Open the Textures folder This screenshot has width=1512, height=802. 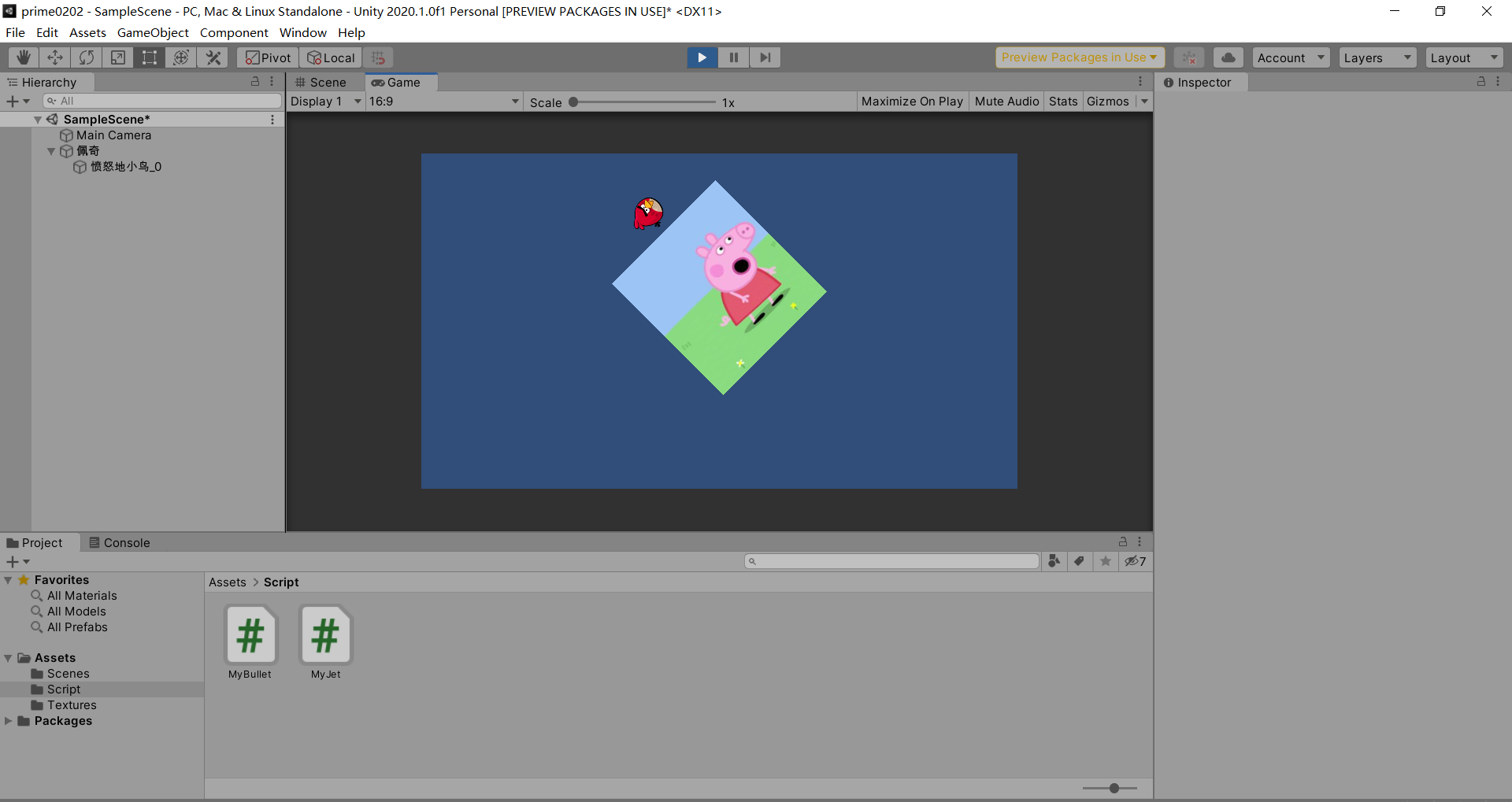pos(72,705)
